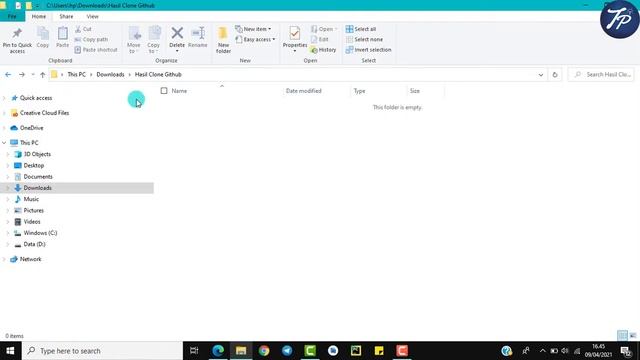
Task: Open the New item dropdown
Action: [253, 29]
